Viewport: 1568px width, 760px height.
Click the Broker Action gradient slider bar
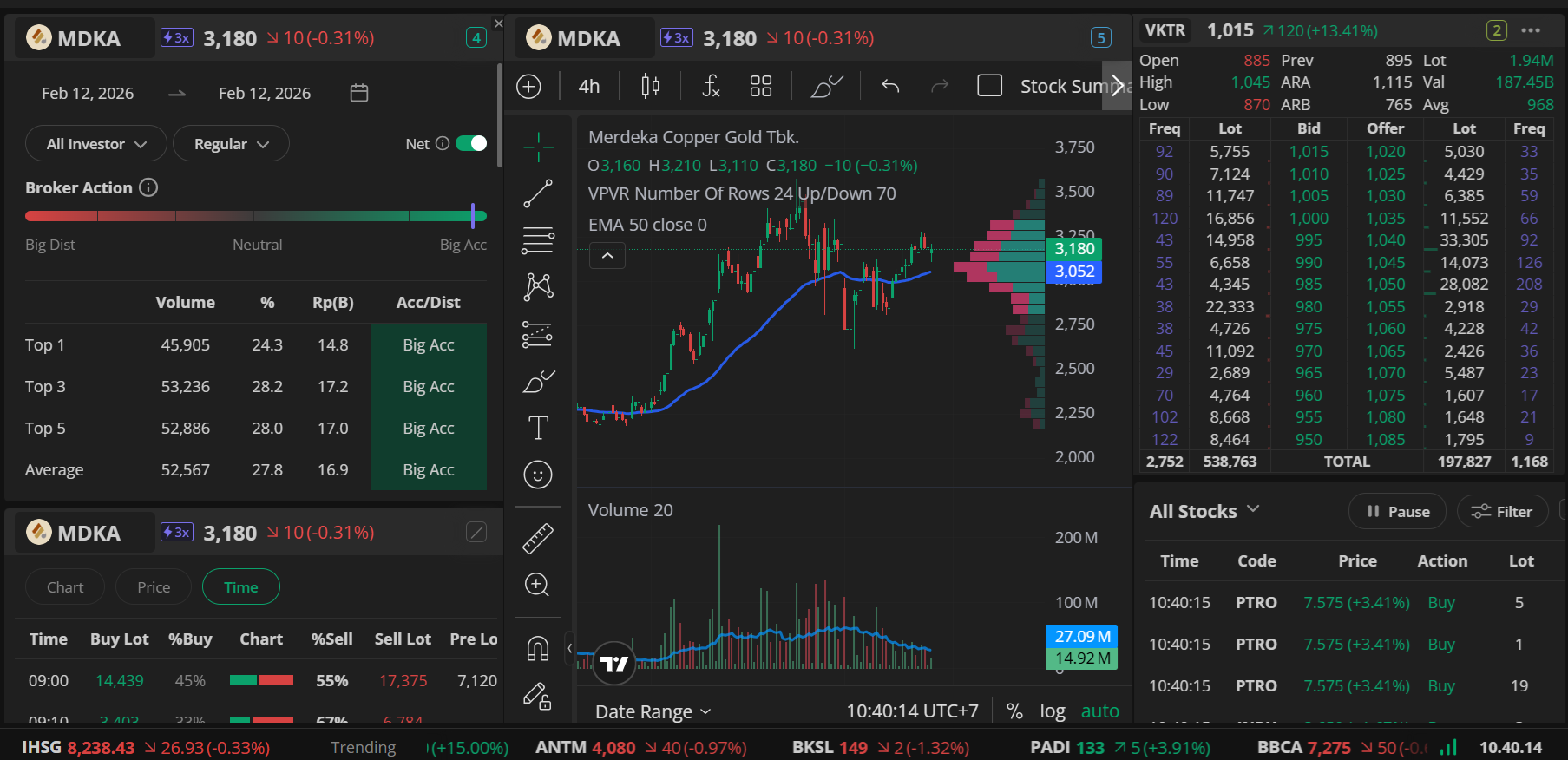pos(256,216)
